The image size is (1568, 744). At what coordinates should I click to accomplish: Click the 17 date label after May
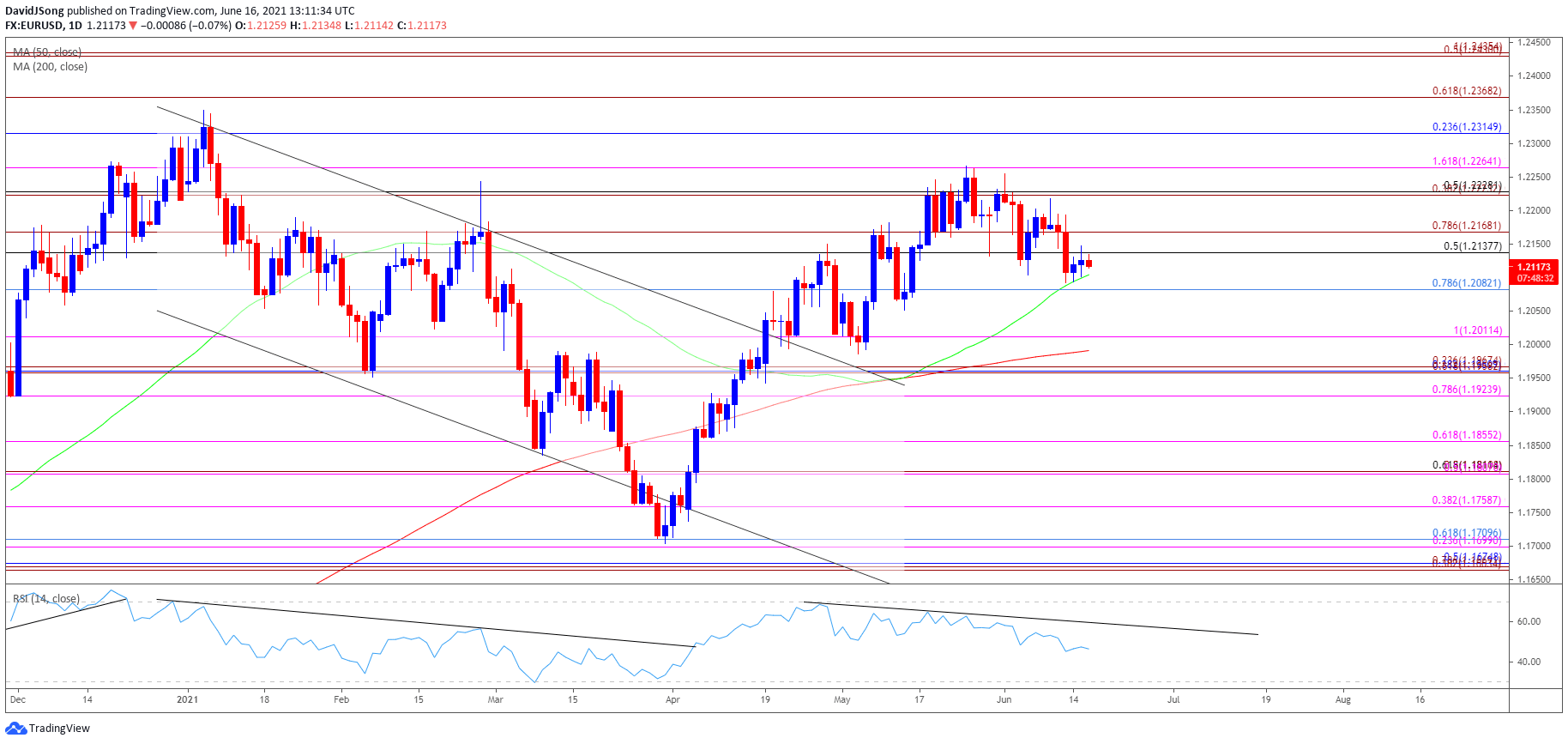click(920, 699)
